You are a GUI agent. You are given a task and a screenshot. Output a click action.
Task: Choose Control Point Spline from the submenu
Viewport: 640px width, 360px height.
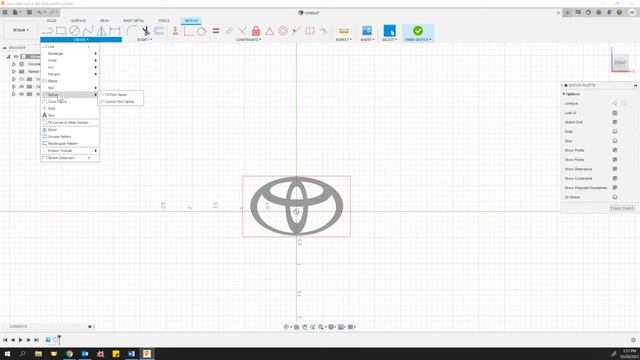[120, 102]
